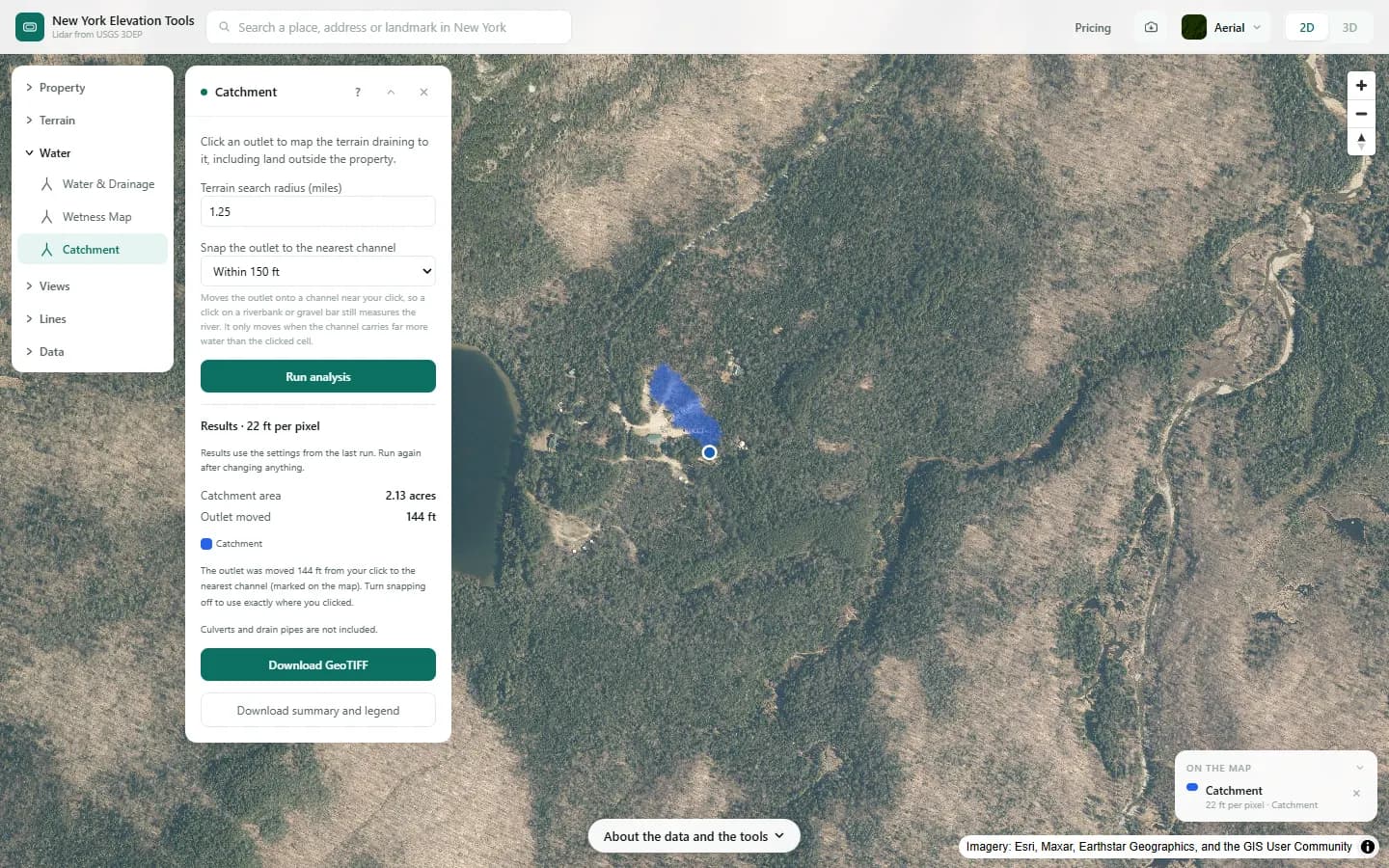Click the Catchment tool icon in sidebar

[x=46, y=250]
